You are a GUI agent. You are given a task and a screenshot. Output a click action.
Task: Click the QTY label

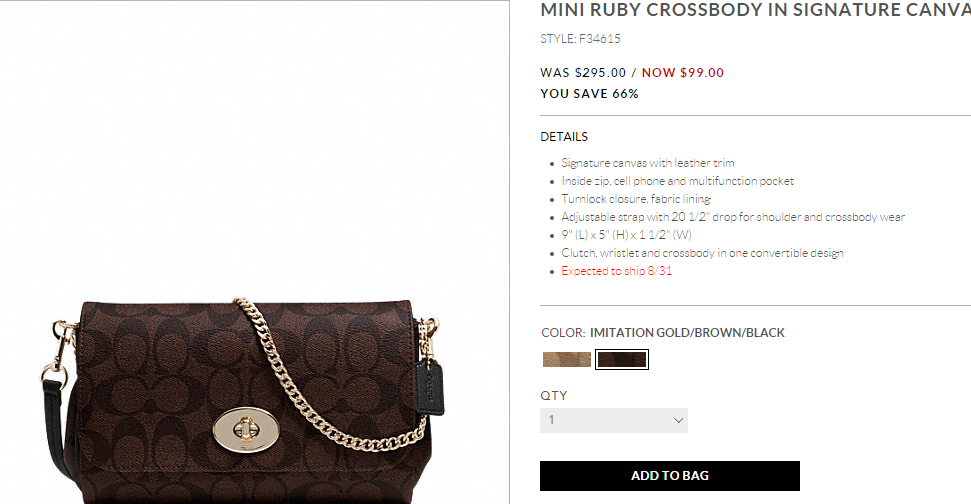554,396
